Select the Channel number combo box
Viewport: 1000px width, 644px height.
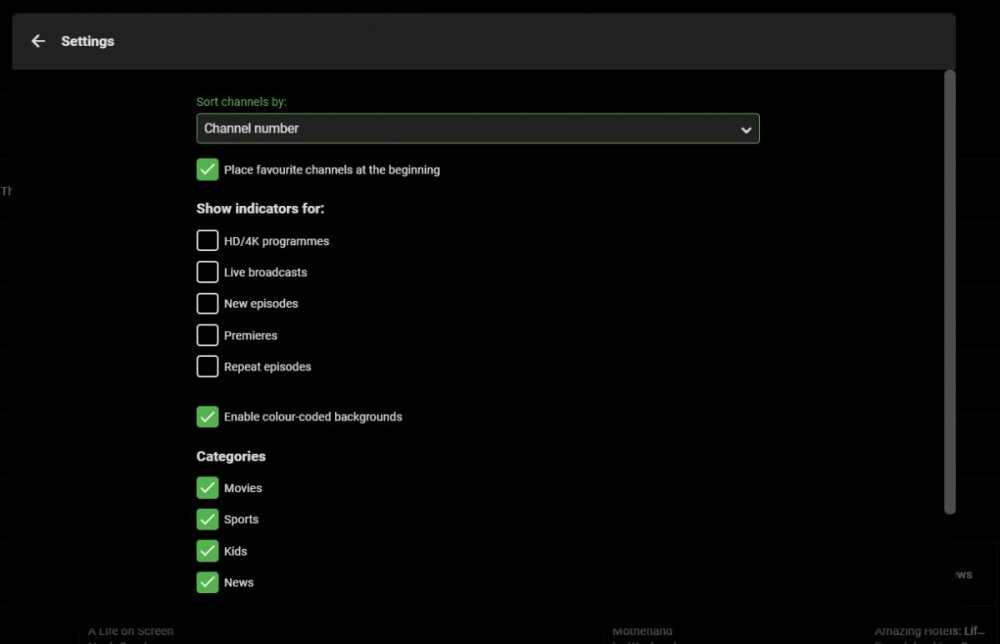point(477,129)
